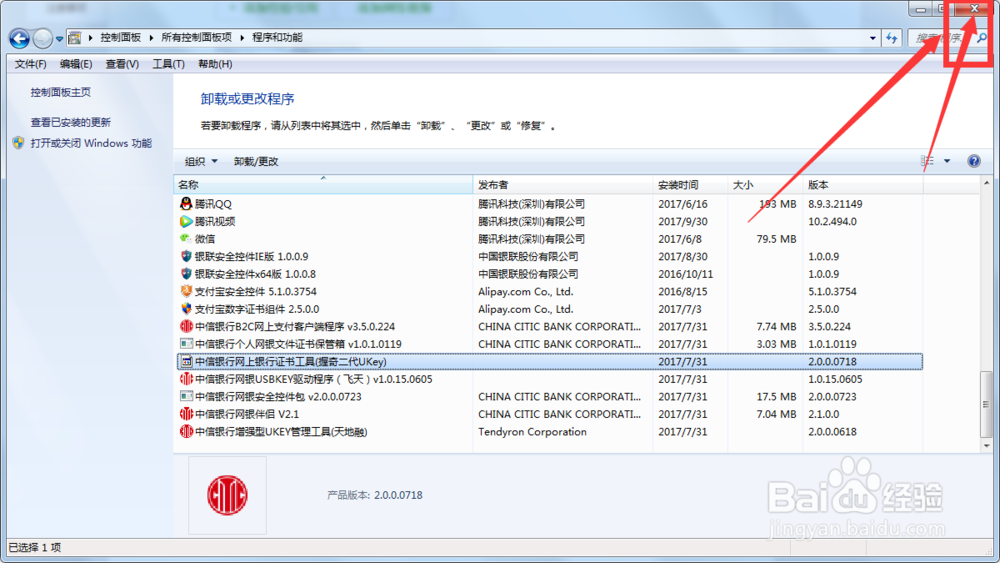Click 所有控制面板项 breadcrumb

196,38
